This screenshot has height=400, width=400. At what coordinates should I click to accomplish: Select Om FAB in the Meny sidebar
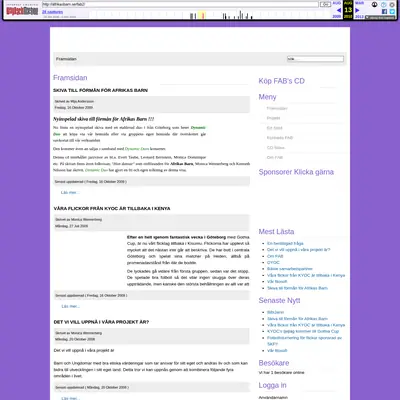275,157
